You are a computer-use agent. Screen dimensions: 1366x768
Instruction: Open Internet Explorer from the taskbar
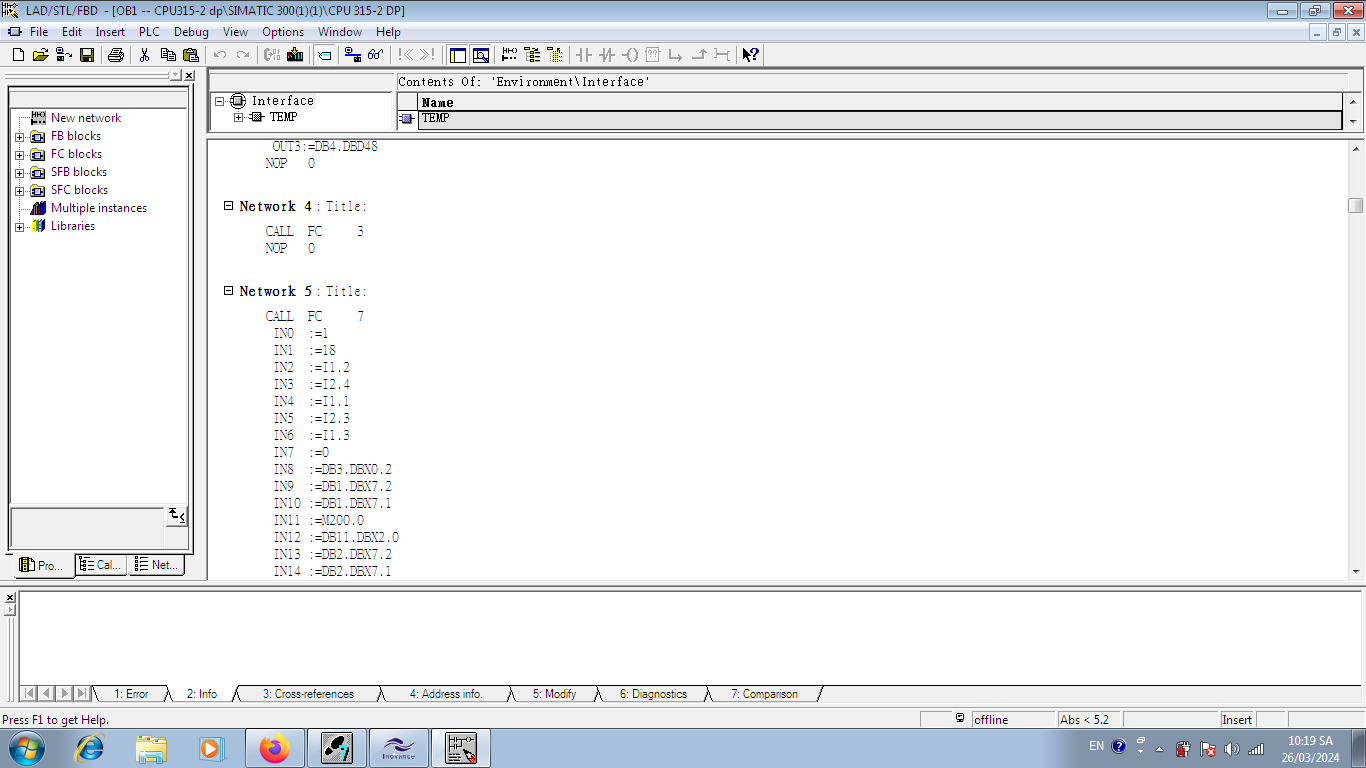click(x=90, y=748)
